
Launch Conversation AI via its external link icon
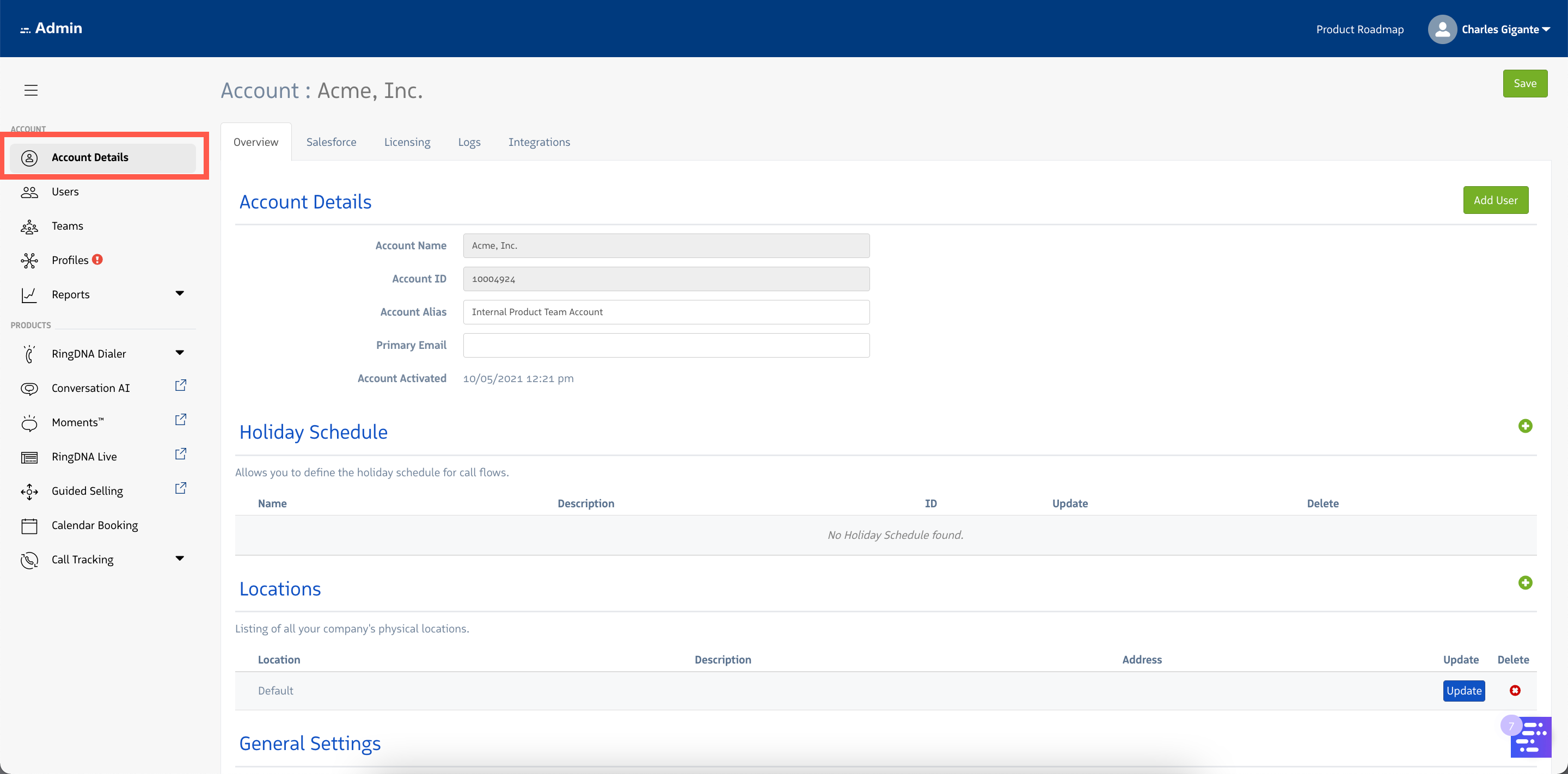pyautogui.click(x=180, y=385)
